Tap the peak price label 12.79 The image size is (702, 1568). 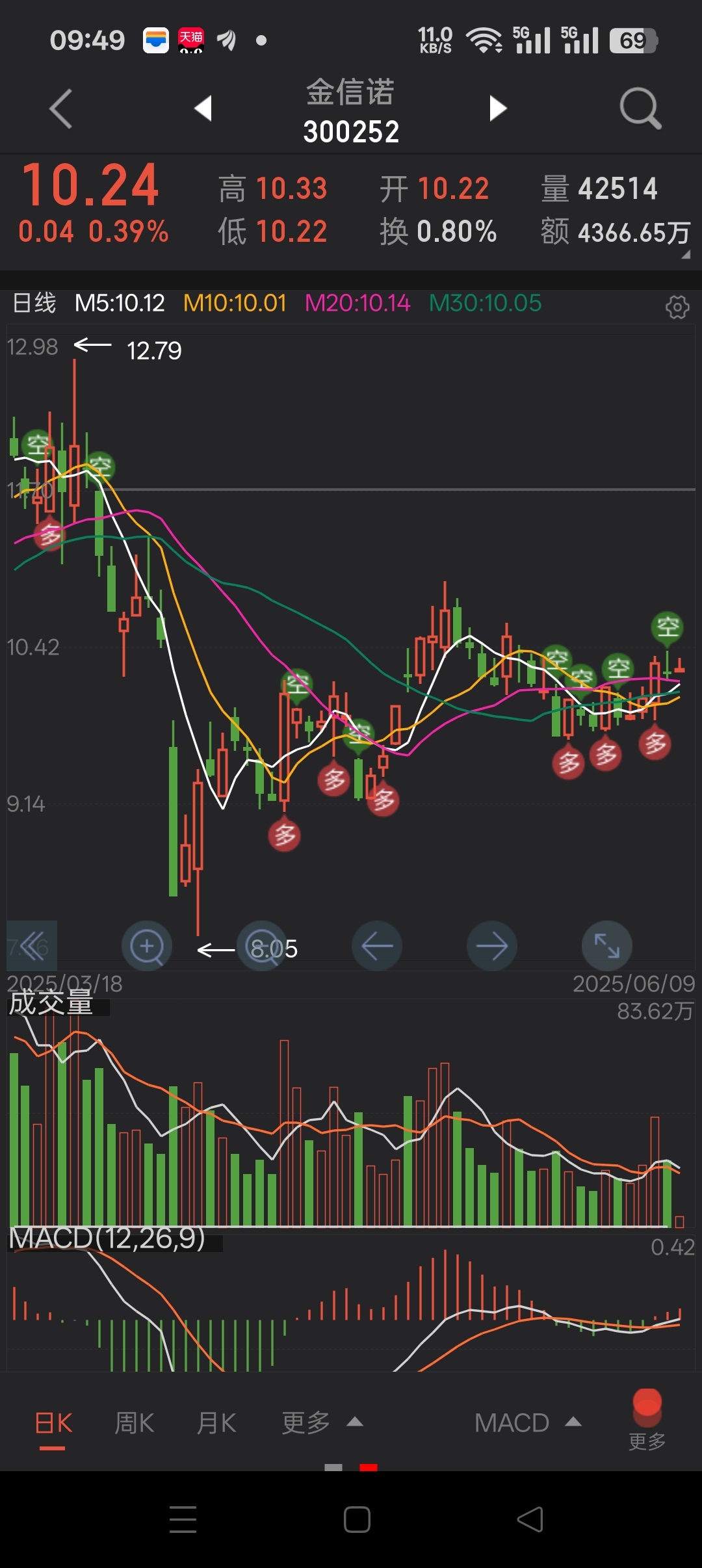[154, 351]
